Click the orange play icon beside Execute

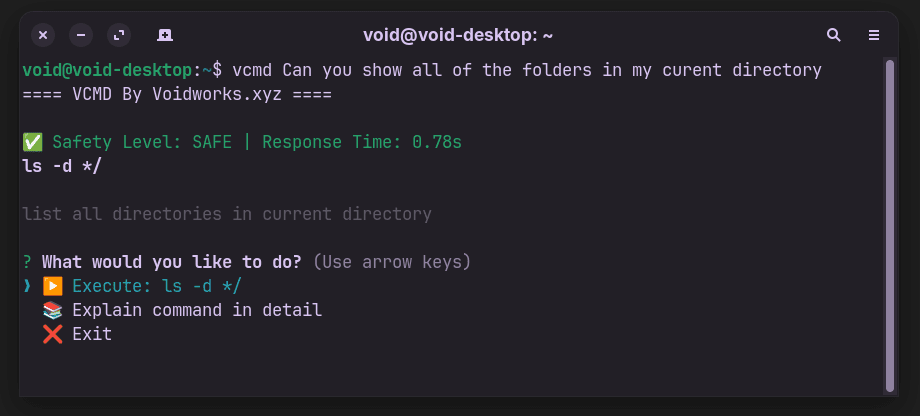(53, 286)
